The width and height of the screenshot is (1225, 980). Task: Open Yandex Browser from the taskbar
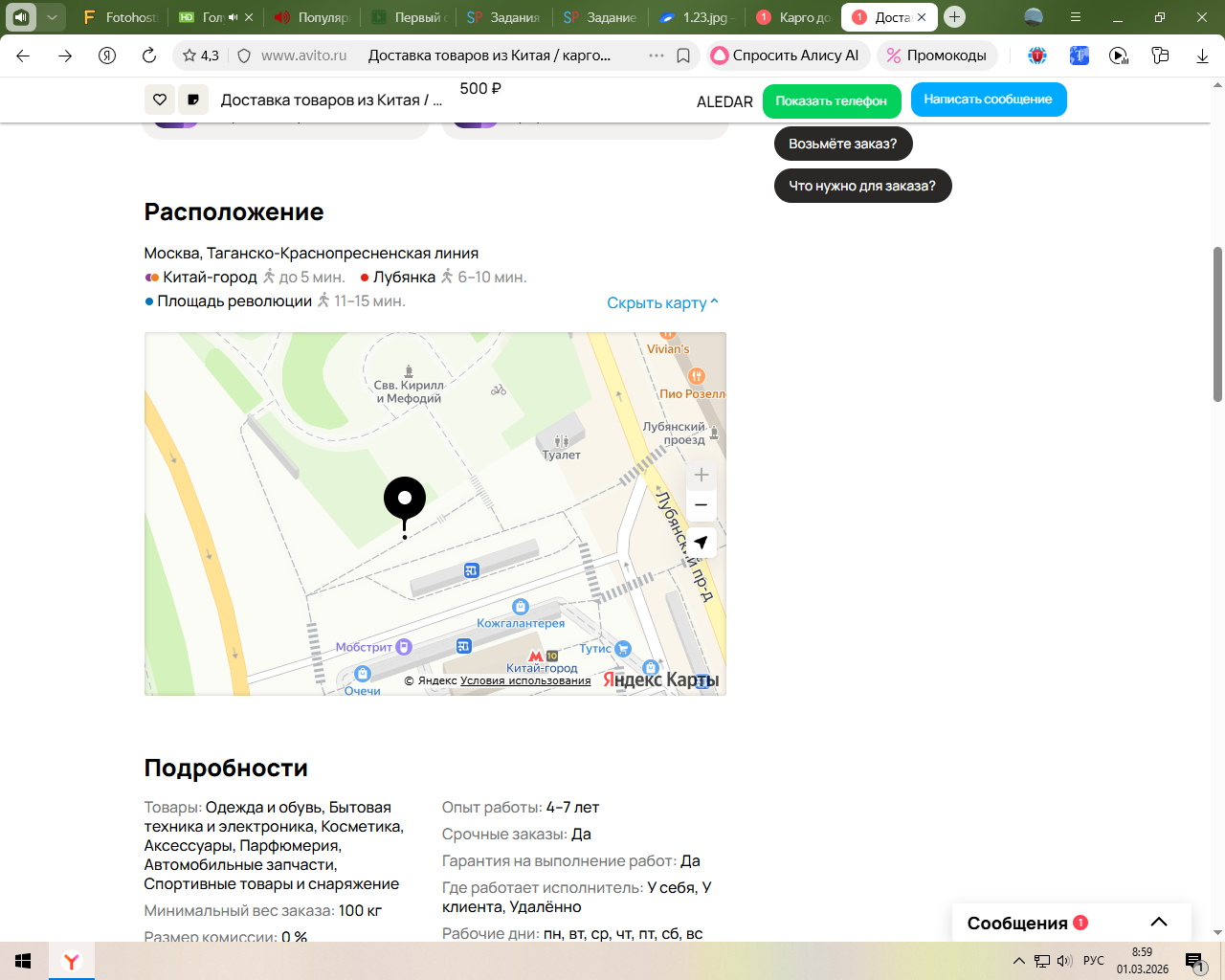tap(71, 961)
